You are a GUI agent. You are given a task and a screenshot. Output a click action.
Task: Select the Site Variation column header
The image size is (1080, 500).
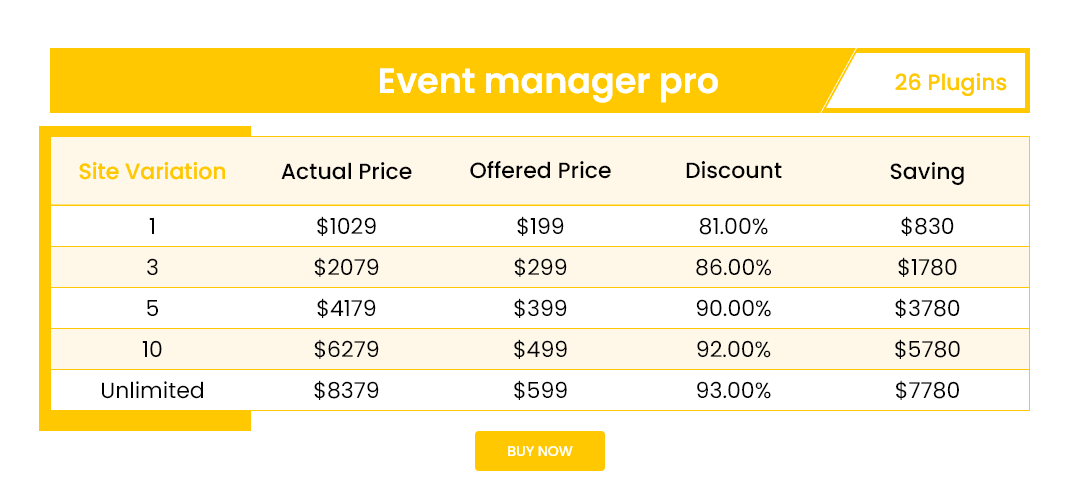pos(152,171)
